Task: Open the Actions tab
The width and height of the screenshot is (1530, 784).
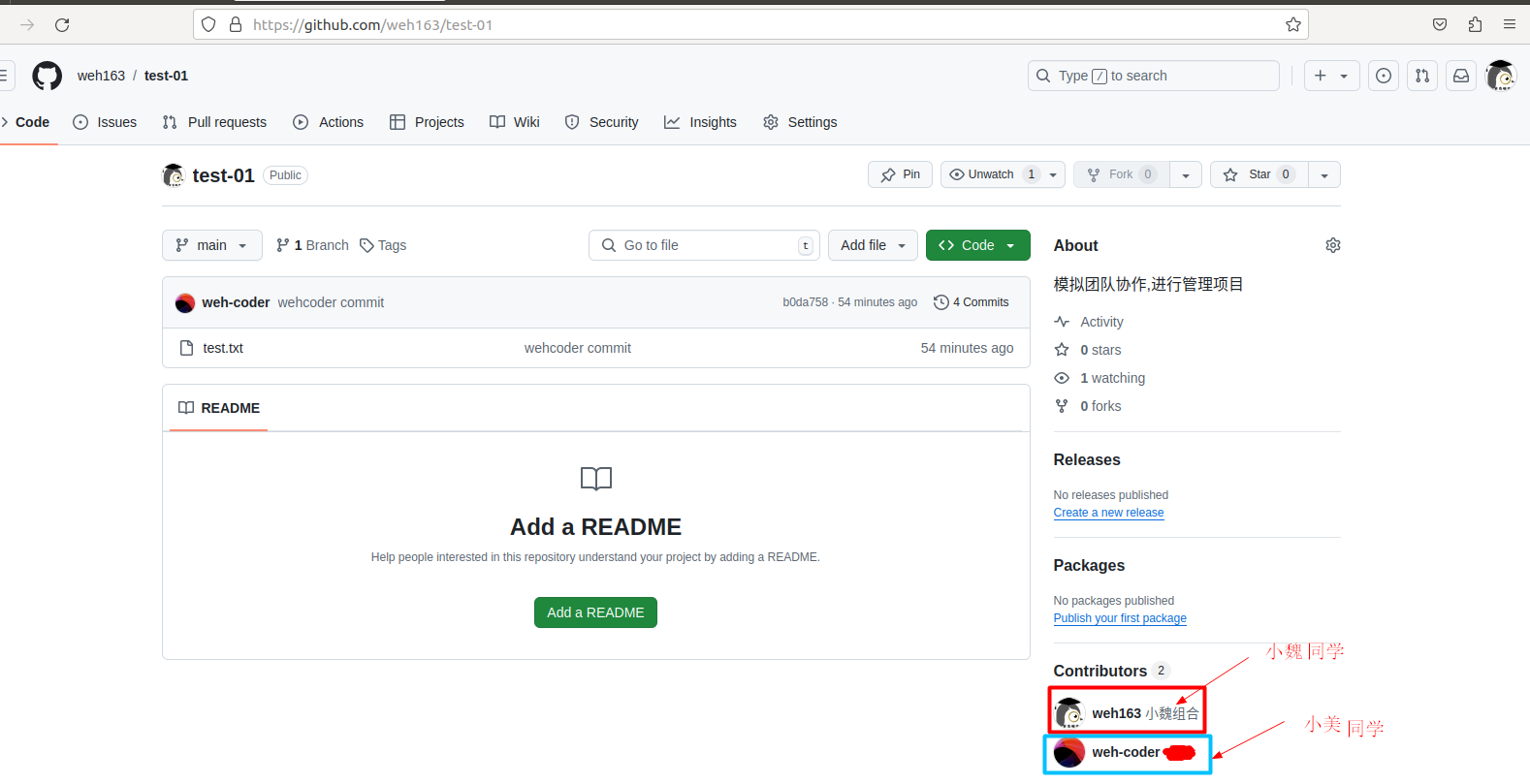Action: pos(329,122)
